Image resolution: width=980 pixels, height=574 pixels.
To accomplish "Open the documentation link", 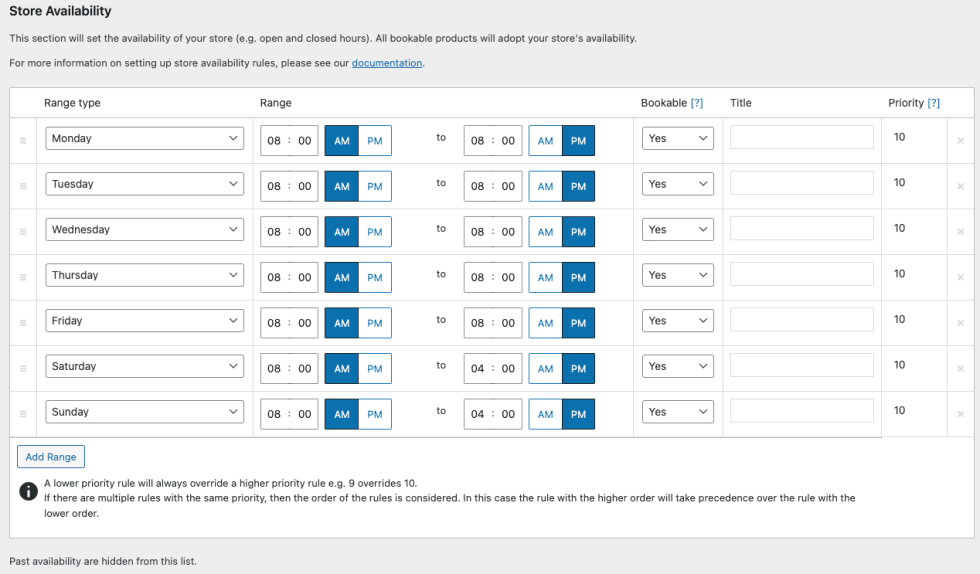I will click(387, 63).
